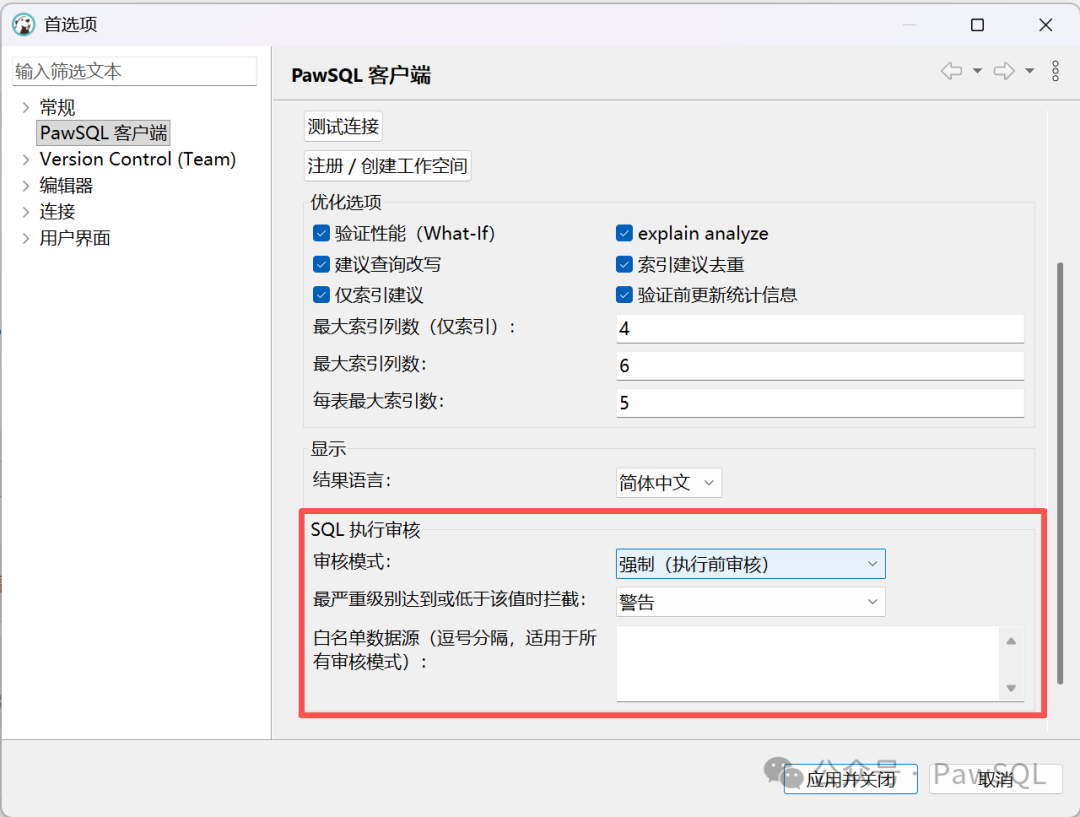This screenshot has width=1080, height=817.
Task: Click the 输入筛选文本 filter field
Action: 134,72
